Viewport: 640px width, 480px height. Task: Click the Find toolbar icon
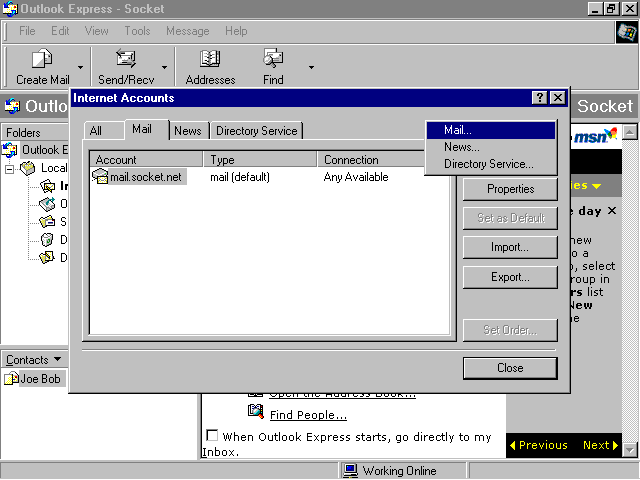pyautogui.click(x=273, y=58)
